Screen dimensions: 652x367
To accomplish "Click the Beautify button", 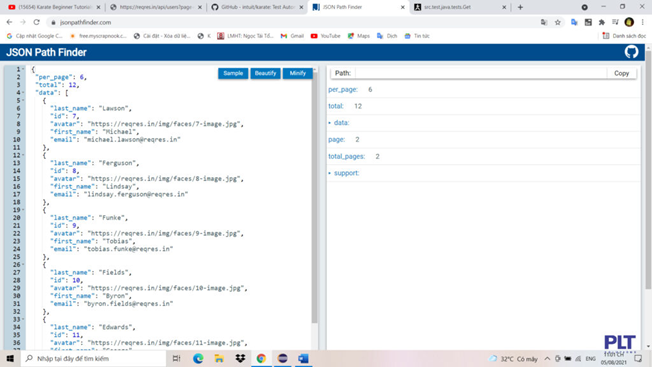I will [265, 73].
